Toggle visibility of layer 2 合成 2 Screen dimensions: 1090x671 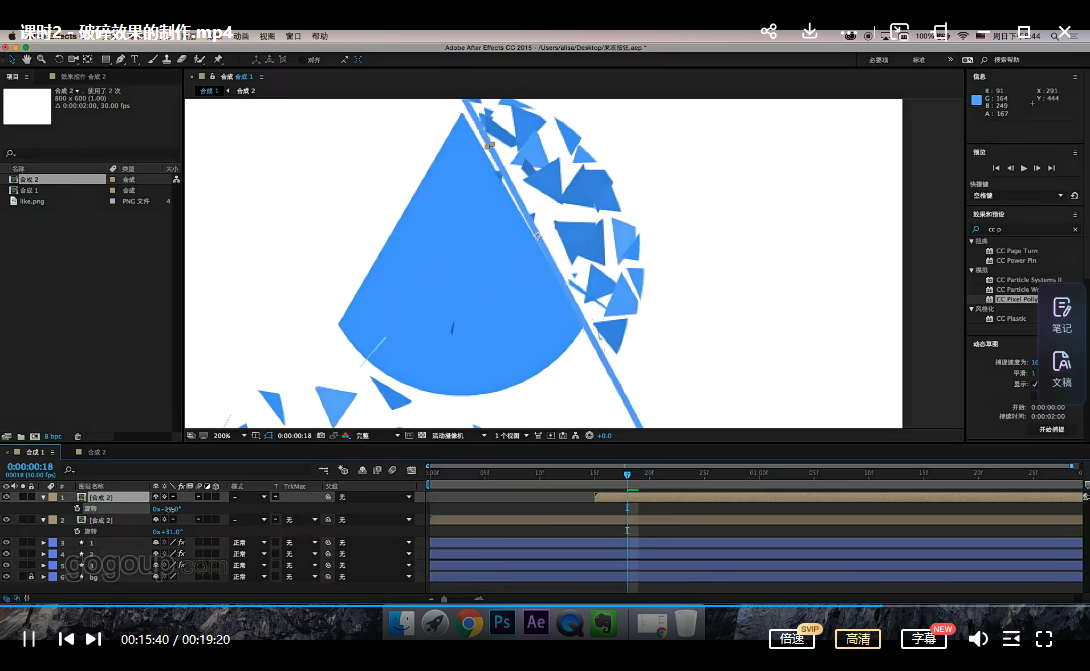6,520
